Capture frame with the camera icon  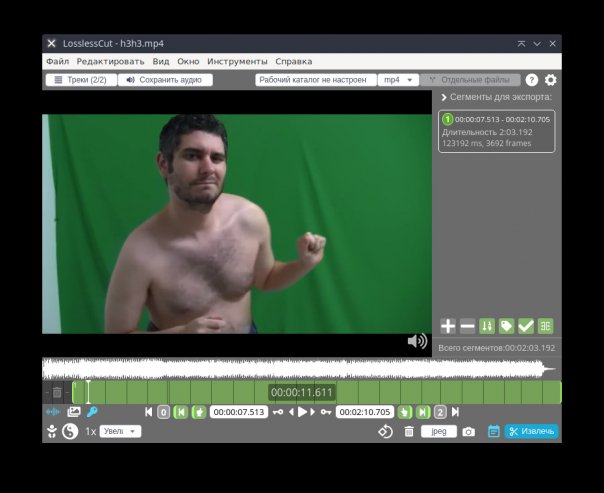pyautogui.click(x=468, y=431)
